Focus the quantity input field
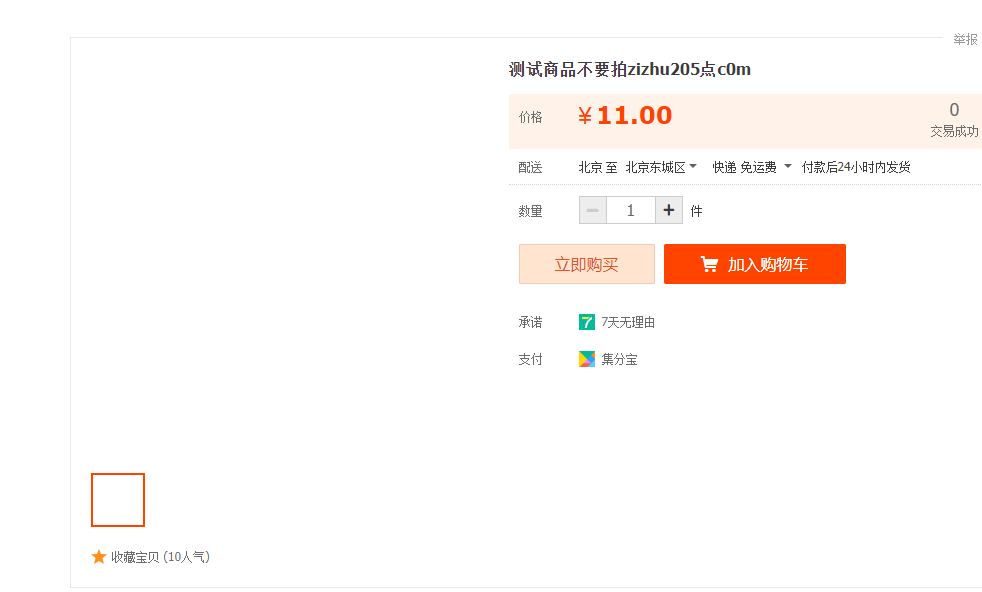This screenshot has height=592, width=982. (x=630, y=210)
